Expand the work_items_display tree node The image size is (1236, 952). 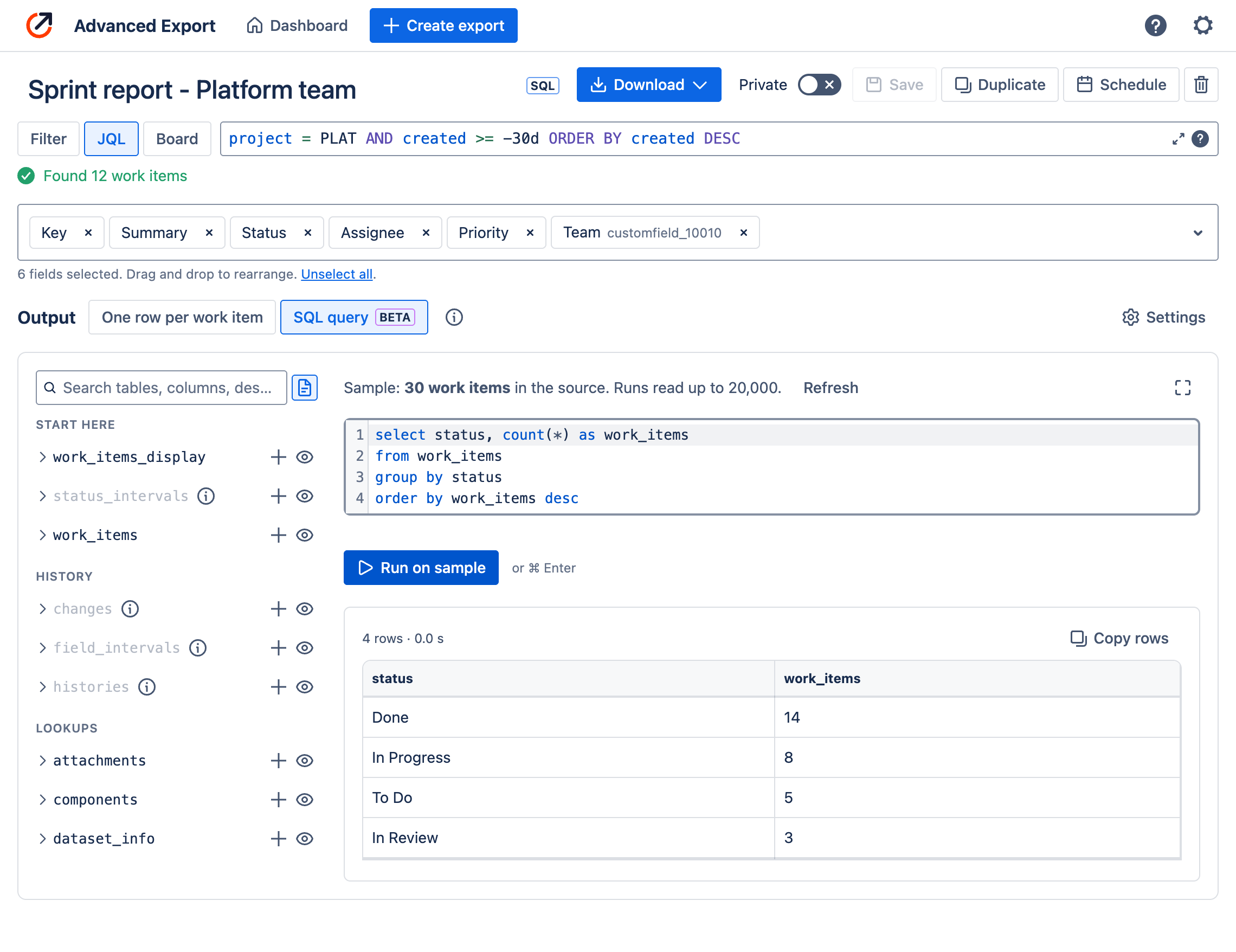(42, 458)
